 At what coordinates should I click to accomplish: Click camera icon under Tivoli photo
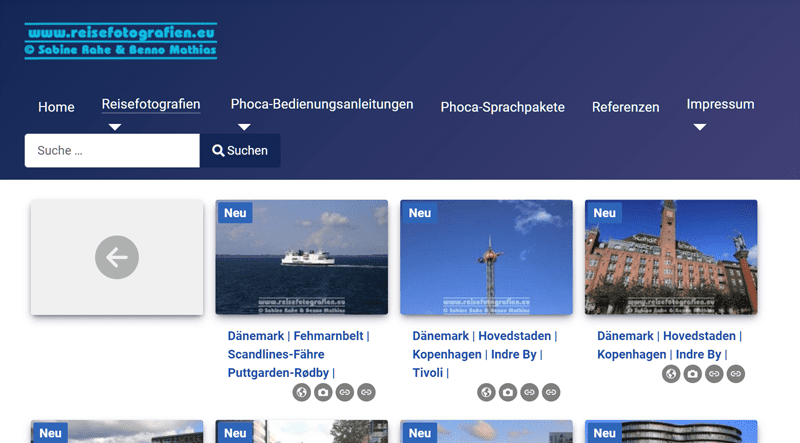coord(508,393)
